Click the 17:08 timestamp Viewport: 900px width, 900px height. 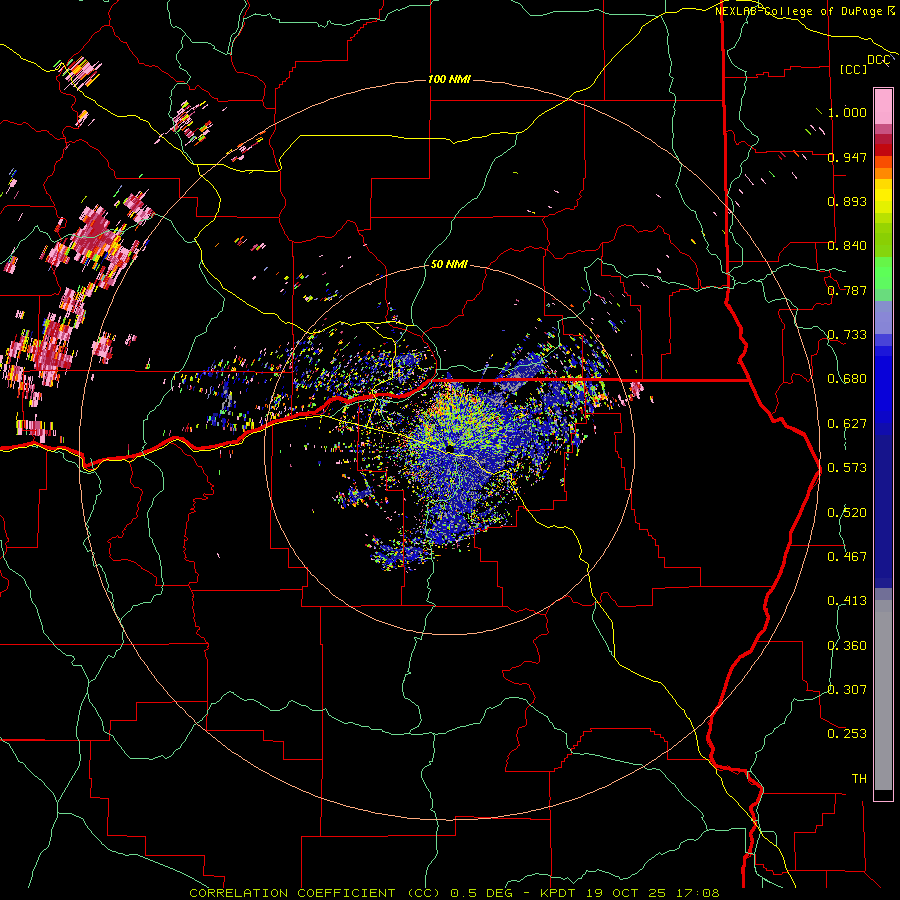point(697,893)
